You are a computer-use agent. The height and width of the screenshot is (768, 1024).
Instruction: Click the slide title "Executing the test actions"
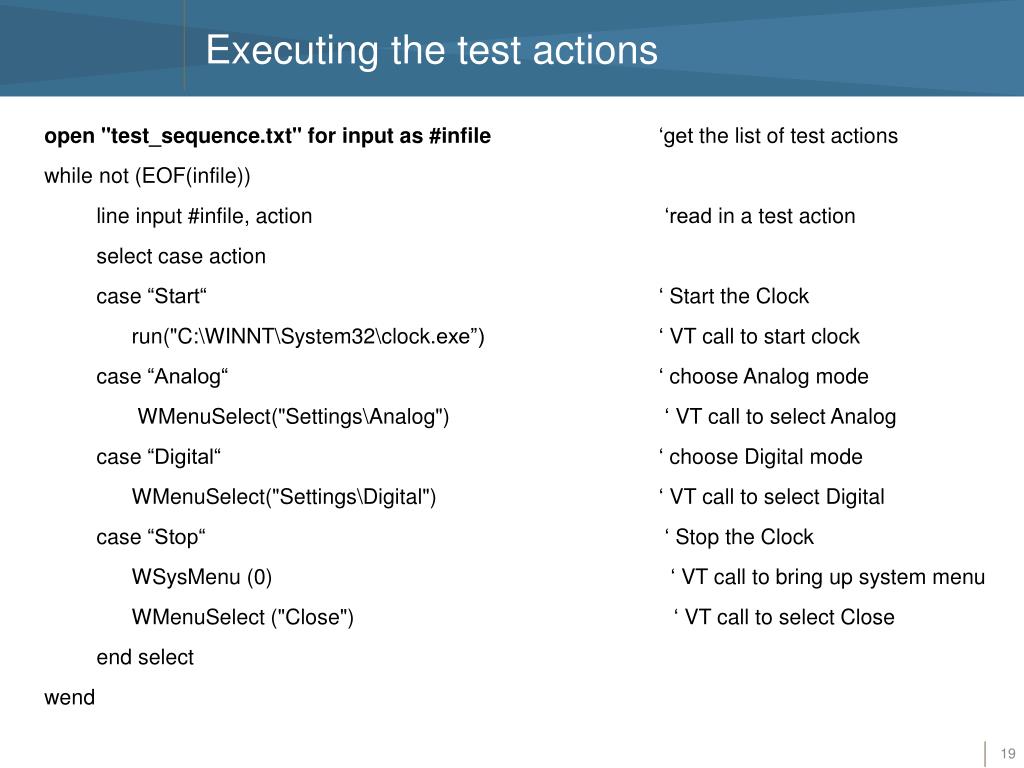(431, 50)
